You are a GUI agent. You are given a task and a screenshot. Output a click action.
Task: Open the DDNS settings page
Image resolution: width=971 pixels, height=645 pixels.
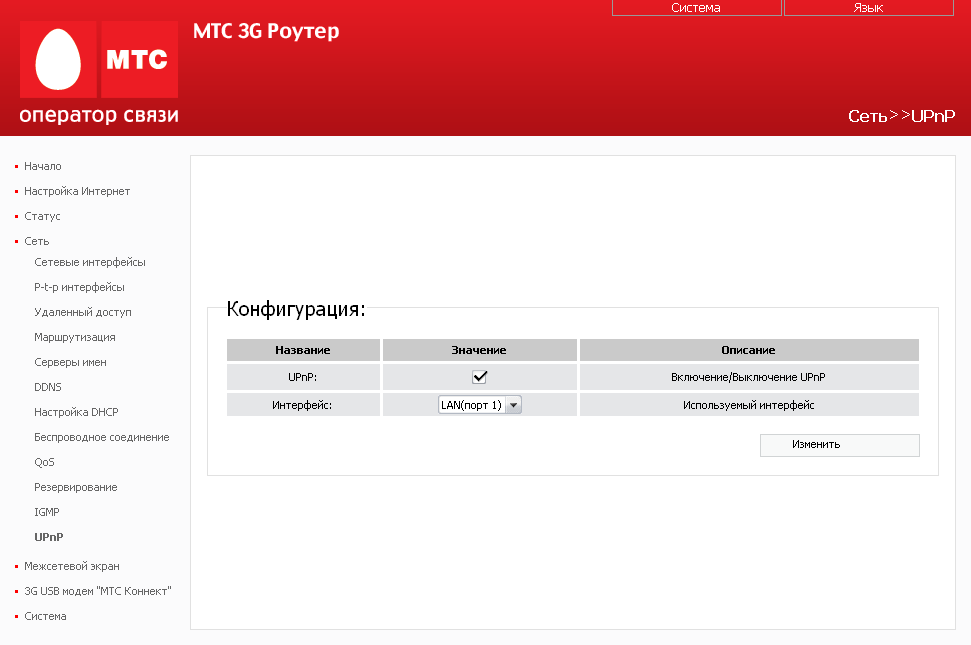click(48, 387)
